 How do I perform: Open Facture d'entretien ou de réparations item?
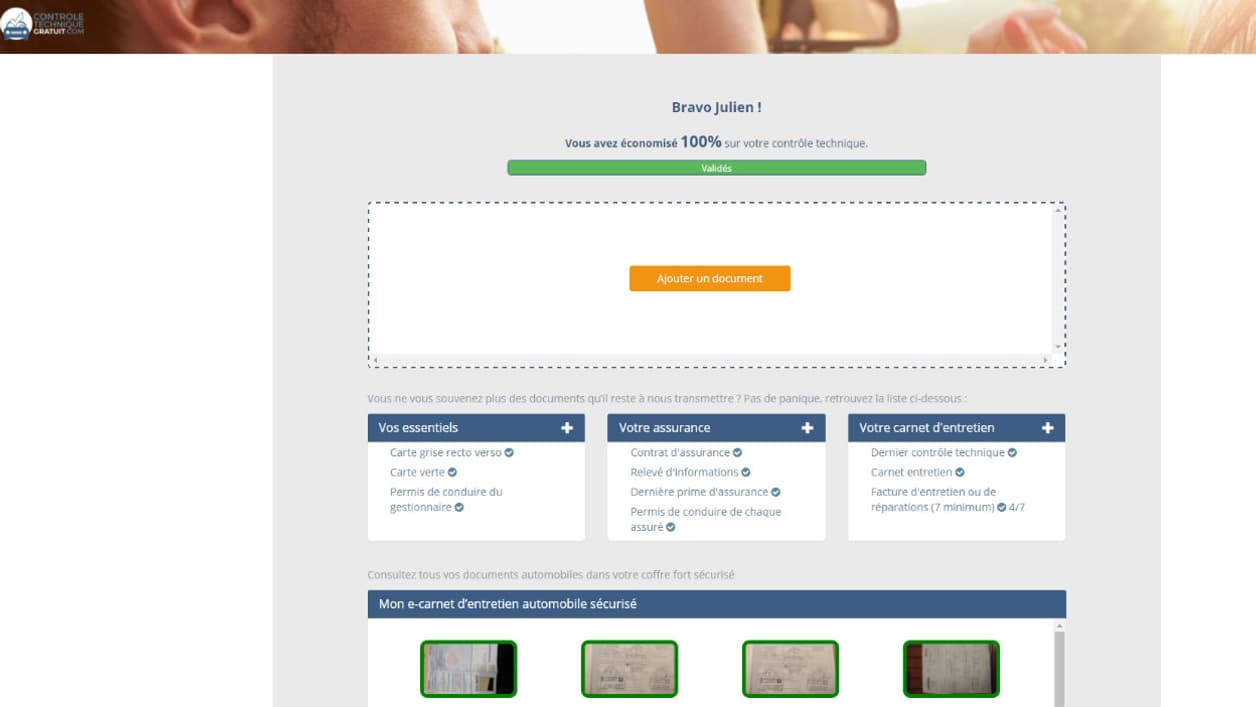coord(932,499)
